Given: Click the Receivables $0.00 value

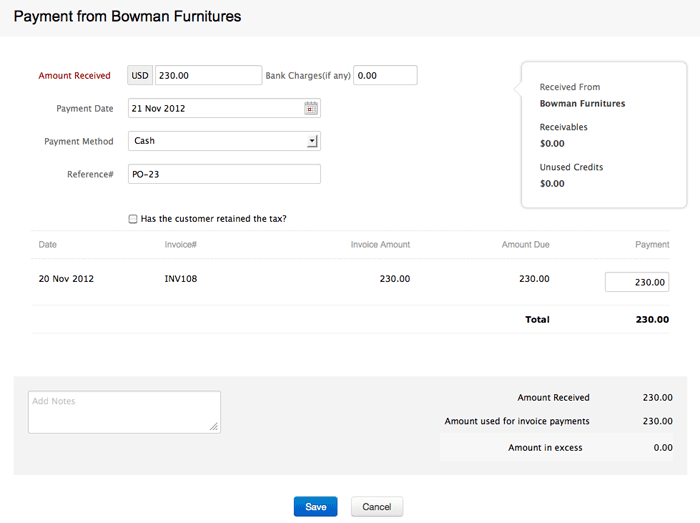Looking at the screenshot, I should (x=552, y=144).
